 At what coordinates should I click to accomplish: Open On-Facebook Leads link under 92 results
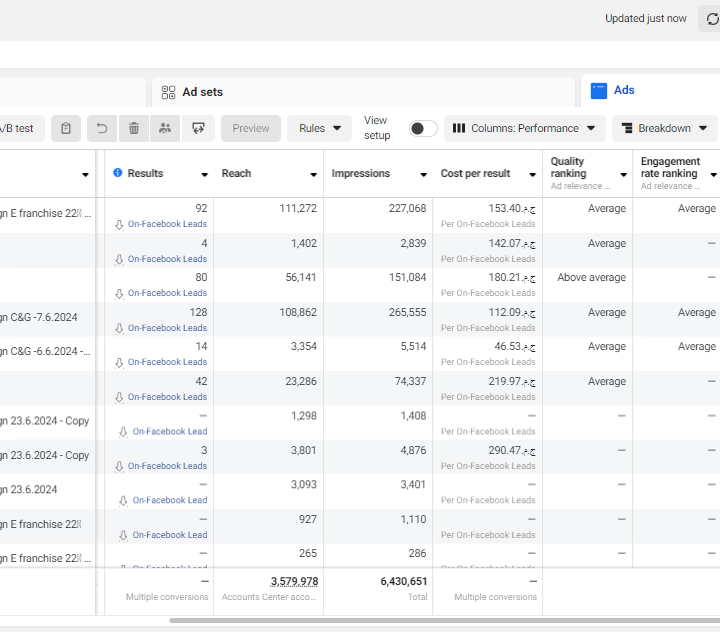pos(167,224)
